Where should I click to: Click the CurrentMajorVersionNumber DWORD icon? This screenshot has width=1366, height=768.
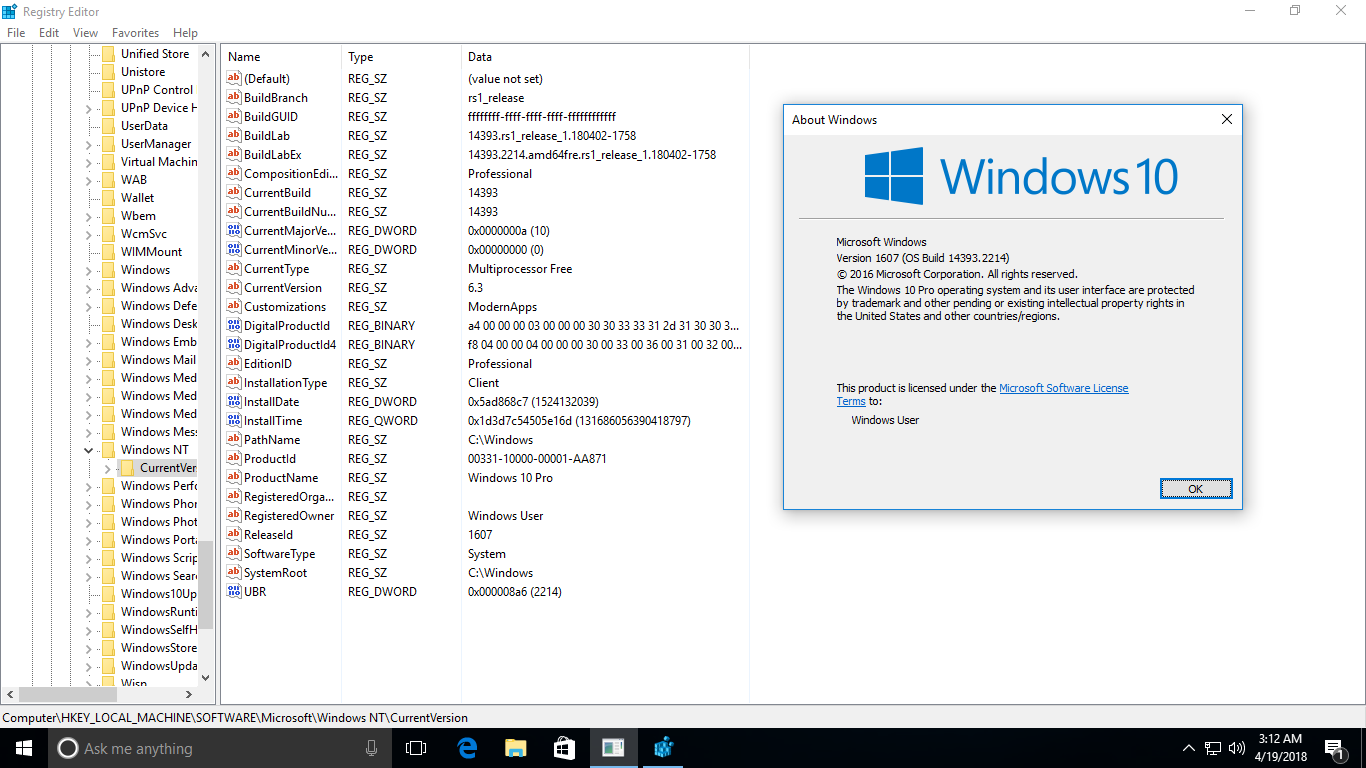(x=234, y=231)
